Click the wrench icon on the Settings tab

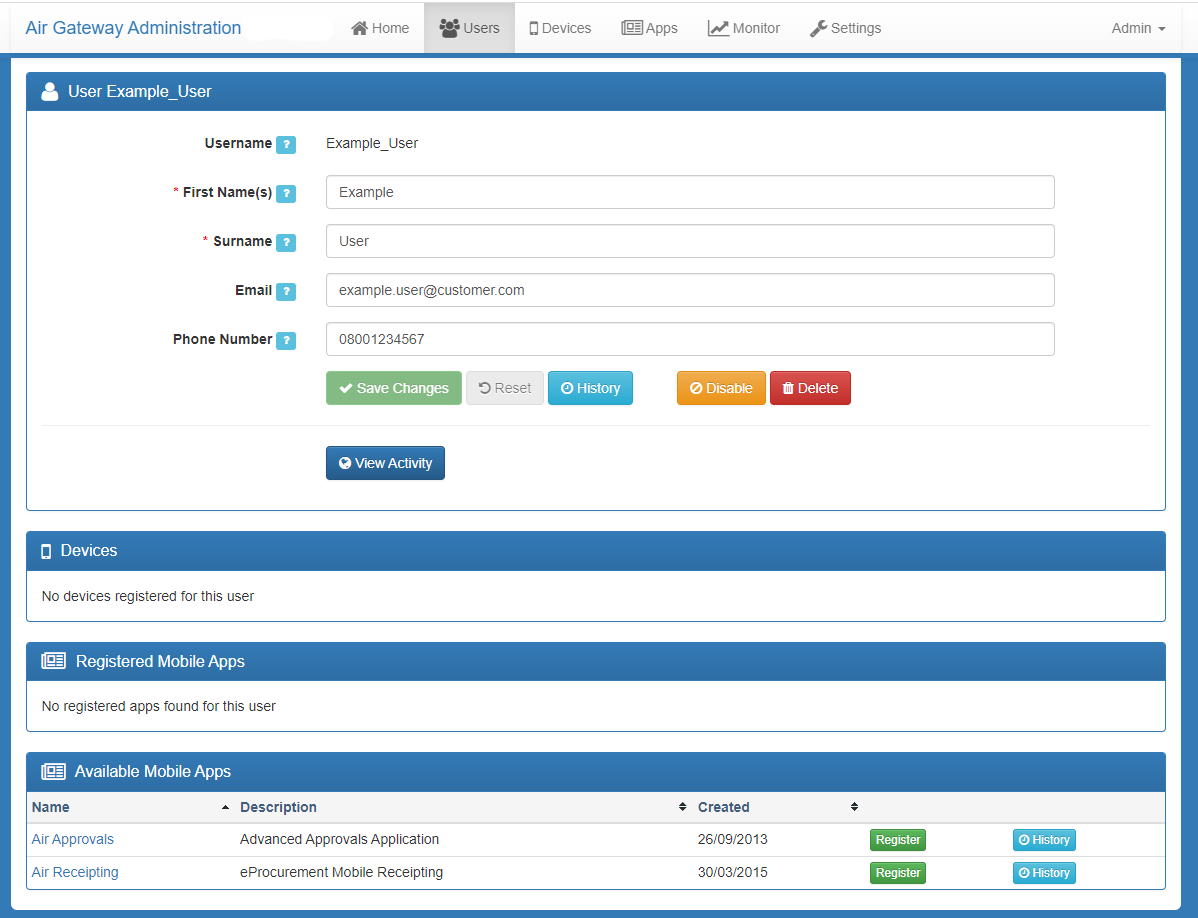(x=818, y=28)
